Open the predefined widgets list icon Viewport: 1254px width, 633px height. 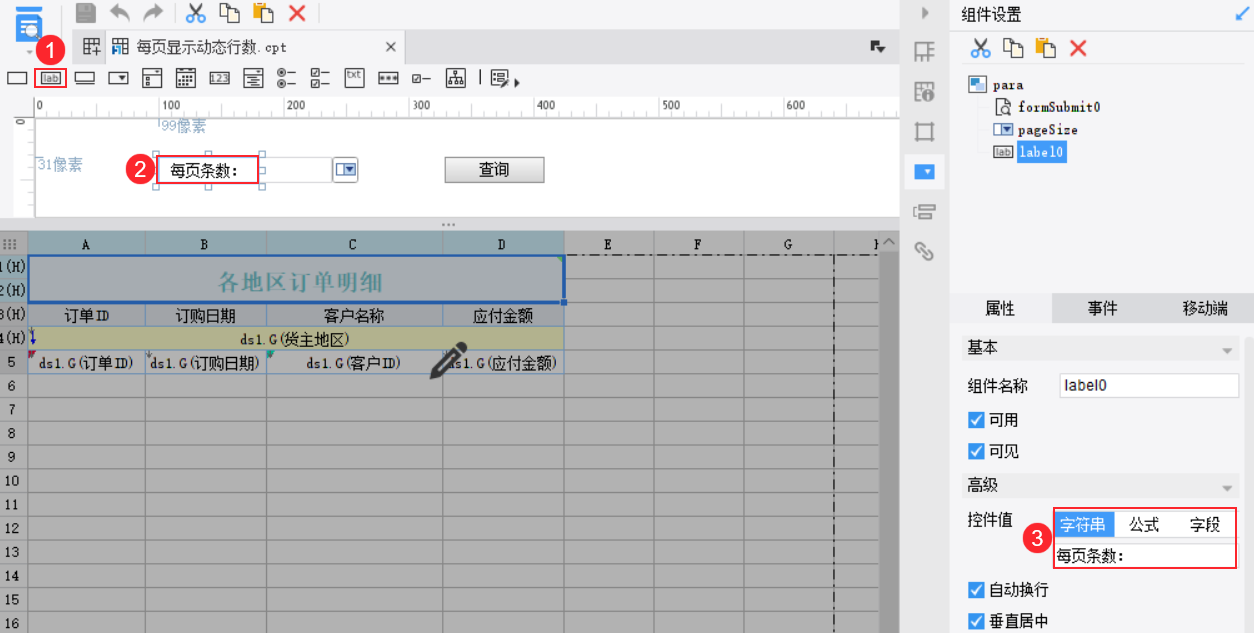click(503, 78)
